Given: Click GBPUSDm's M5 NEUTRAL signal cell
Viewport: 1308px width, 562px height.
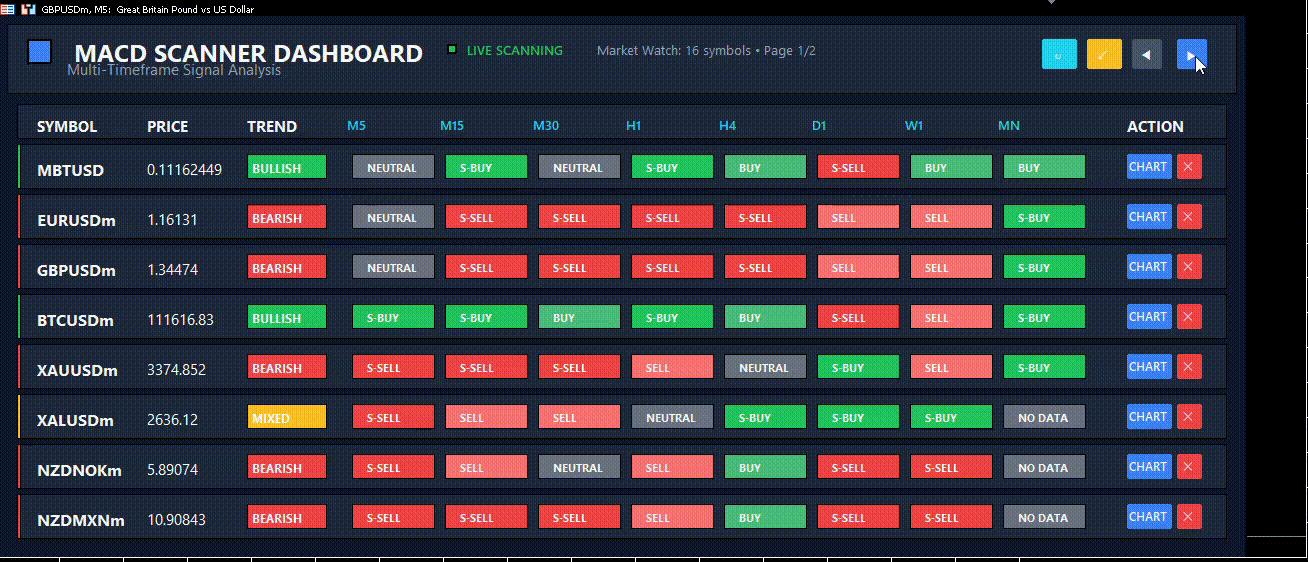Looking at the screenshot, I should [x=393, y=267].
